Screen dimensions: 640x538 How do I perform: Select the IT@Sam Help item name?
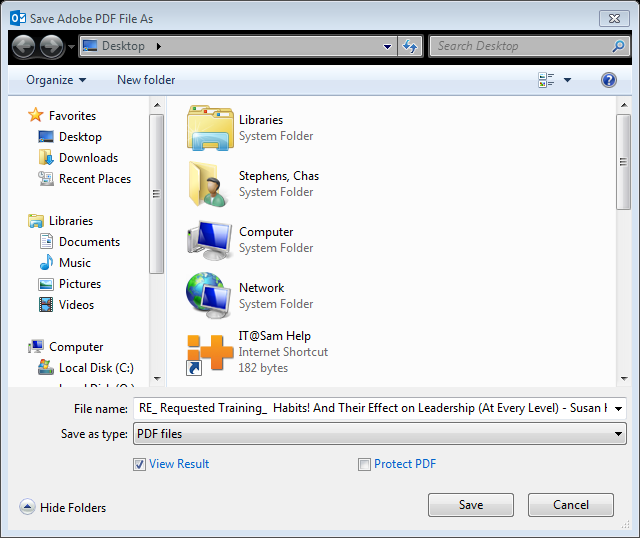(x=275, y=336)
